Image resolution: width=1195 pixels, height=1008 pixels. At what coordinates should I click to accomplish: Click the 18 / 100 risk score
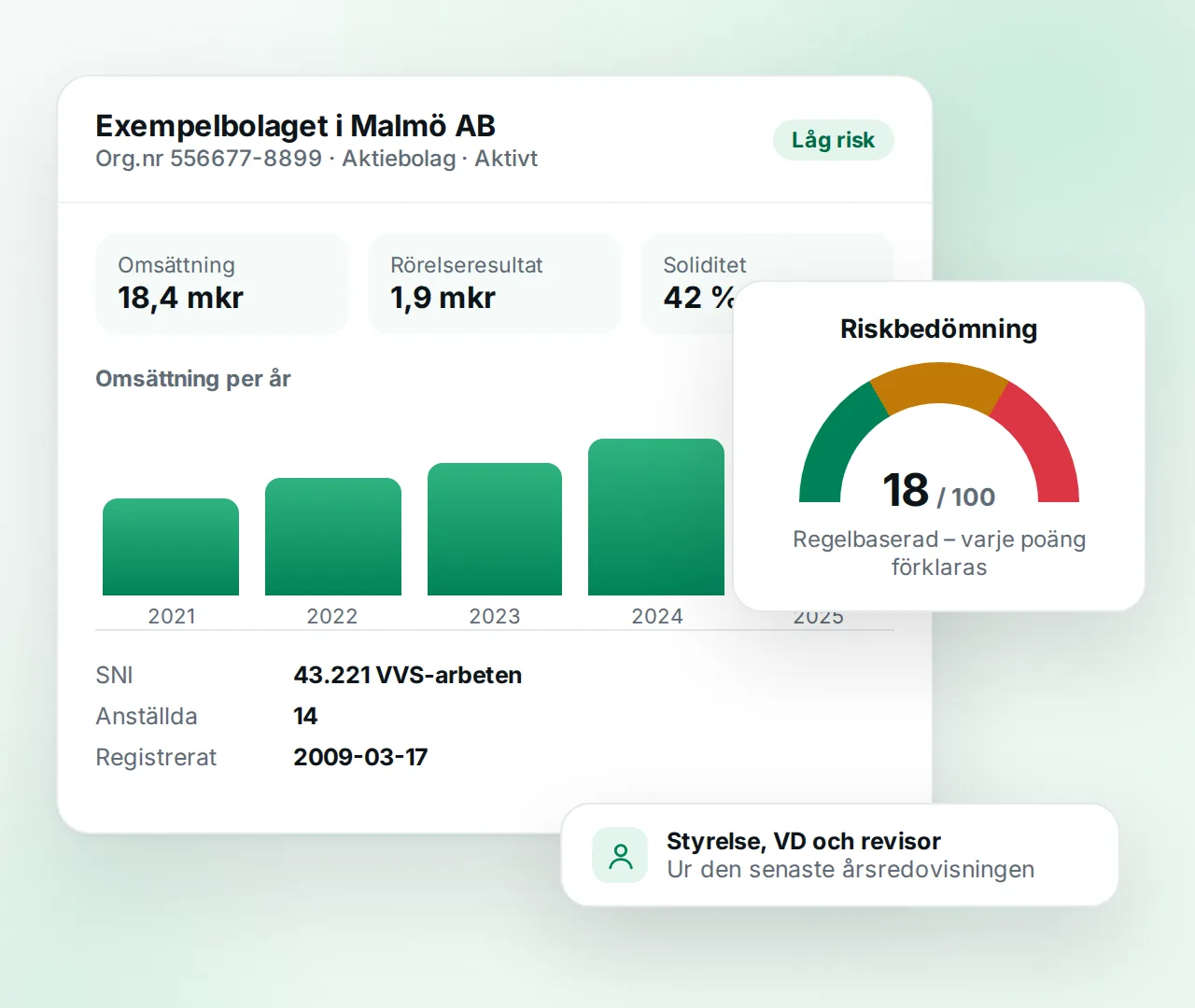(938, 491)
